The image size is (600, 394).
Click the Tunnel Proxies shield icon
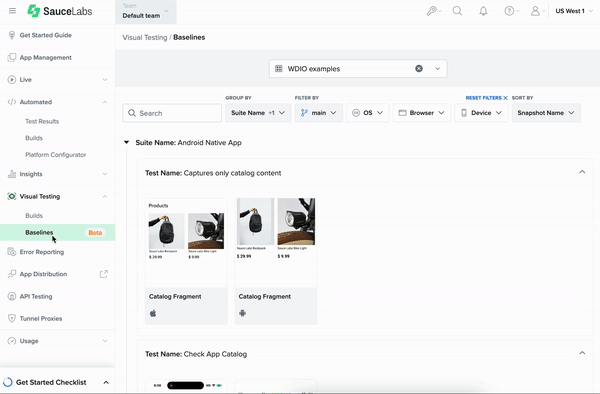[x=12, y=318]
